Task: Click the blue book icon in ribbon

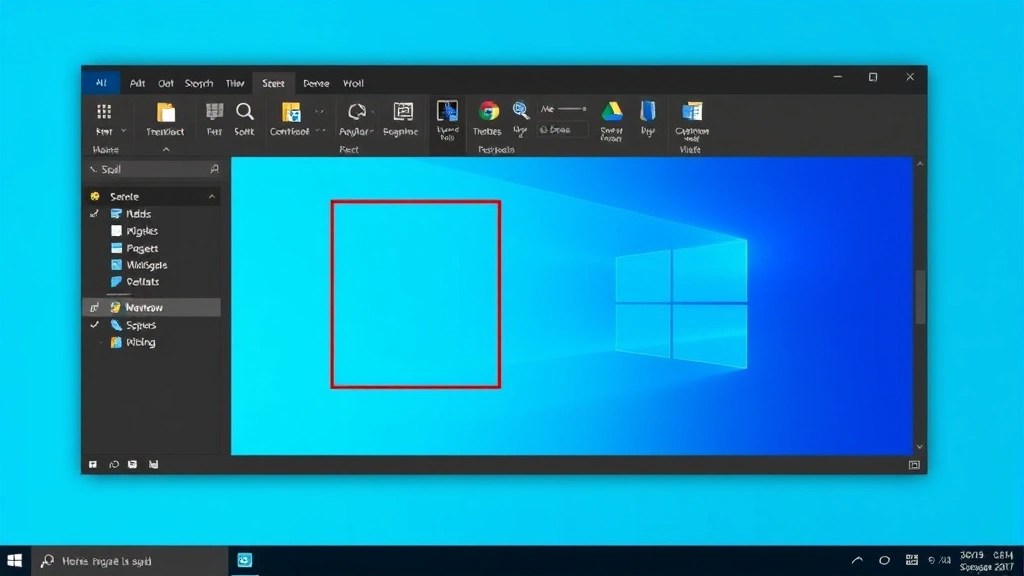Action: coord(648,111)
